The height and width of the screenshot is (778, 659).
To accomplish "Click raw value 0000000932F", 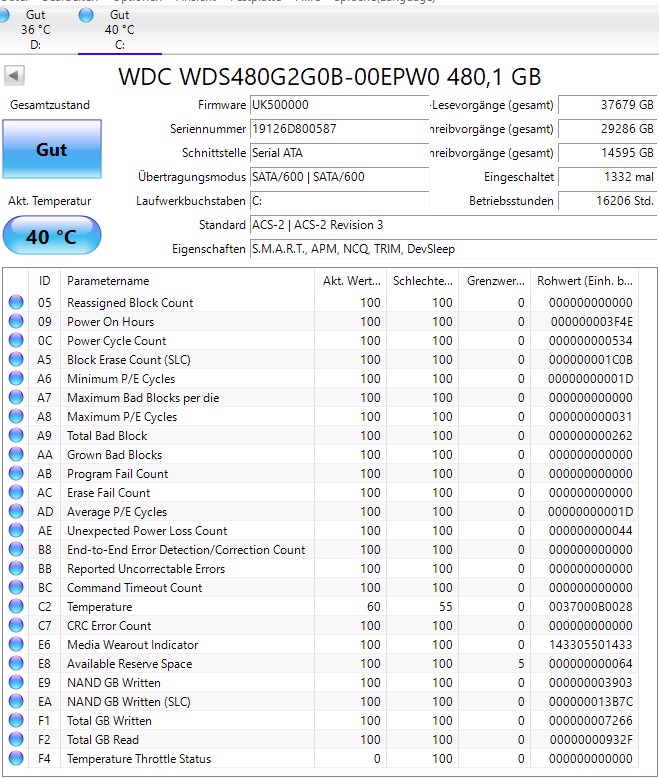I will (591, 739).
